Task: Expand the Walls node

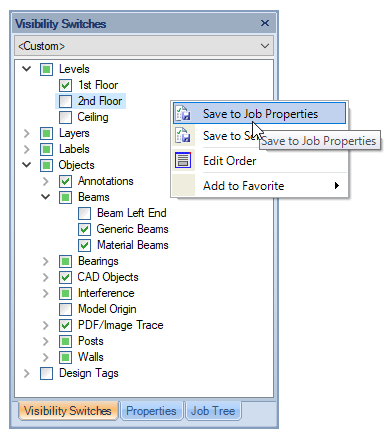Action: tap(46, 357)
